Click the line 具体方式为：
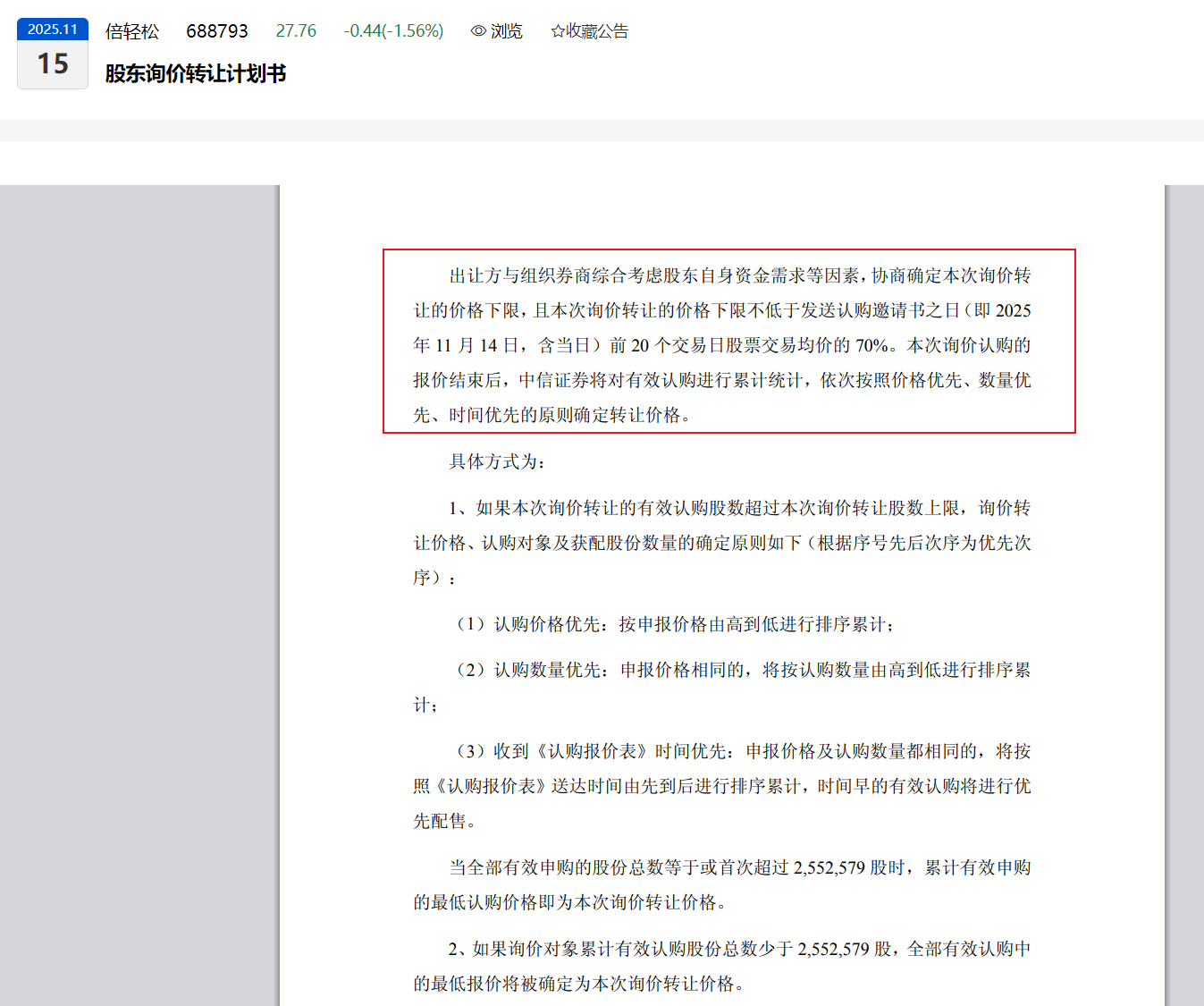The height and width of the screenshot is (1006, 1204). tap(498, 461)
